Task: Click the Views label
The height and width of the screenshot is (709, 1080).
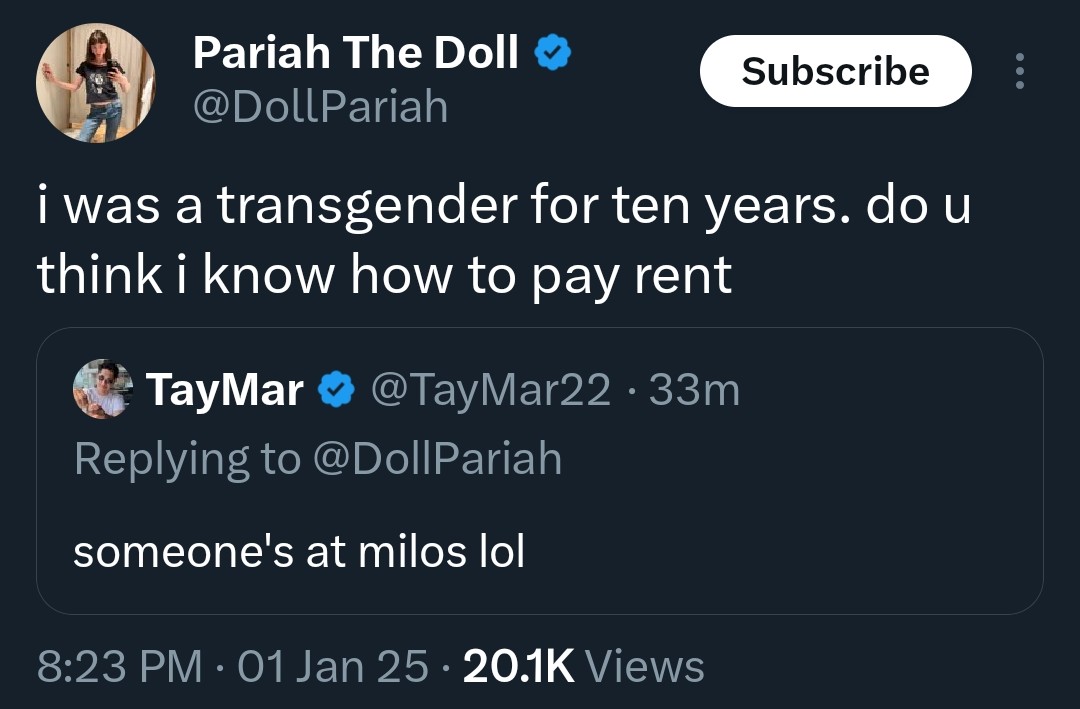Action: coord(645,666)
